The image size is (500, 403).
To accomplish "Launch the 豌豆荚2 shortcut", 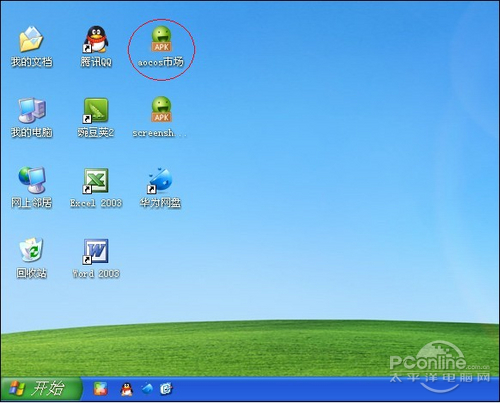I will pos(96,110).
